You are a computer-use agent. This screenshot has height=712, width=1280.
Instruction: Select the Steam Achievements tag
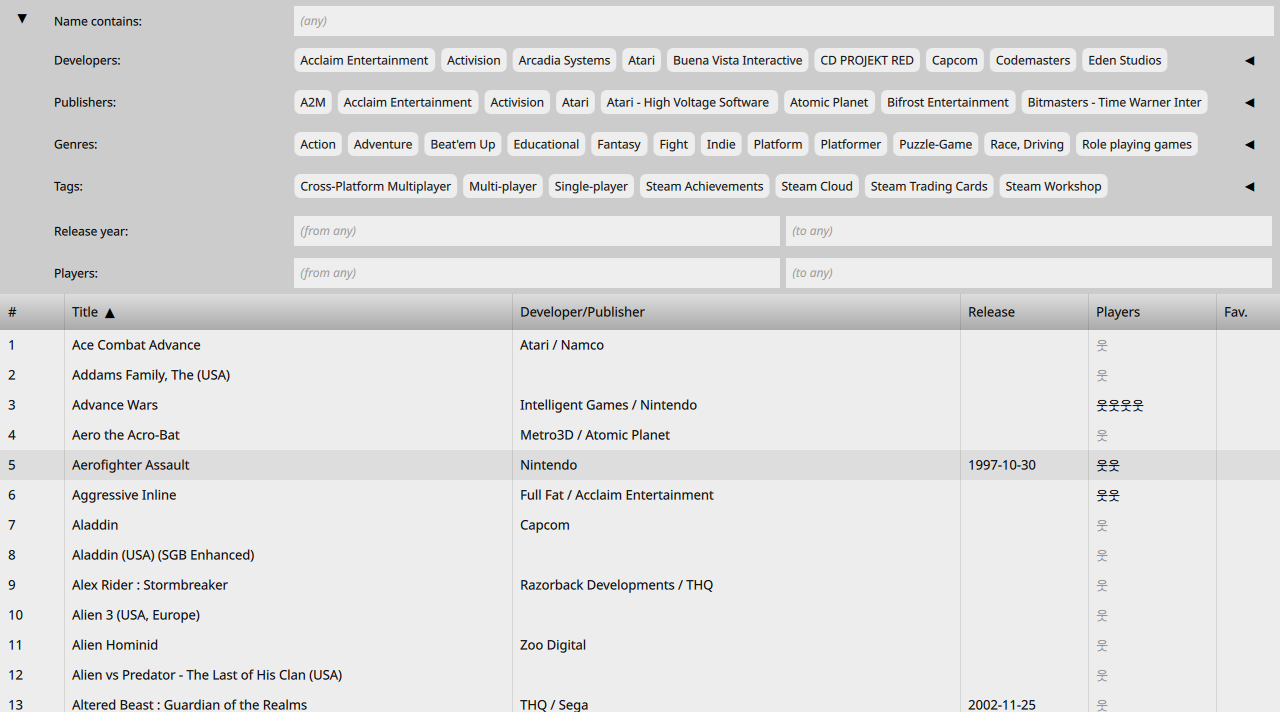(705, 186)
